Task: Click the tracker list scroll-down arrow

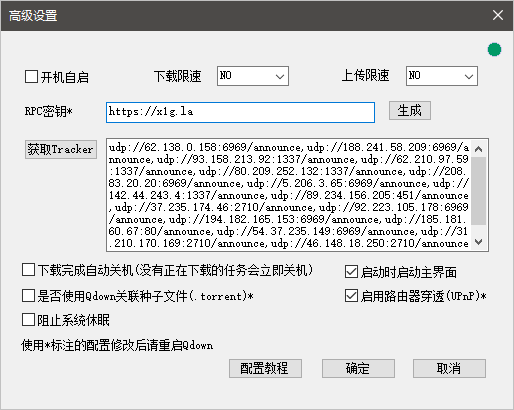Action: point(479,242)
